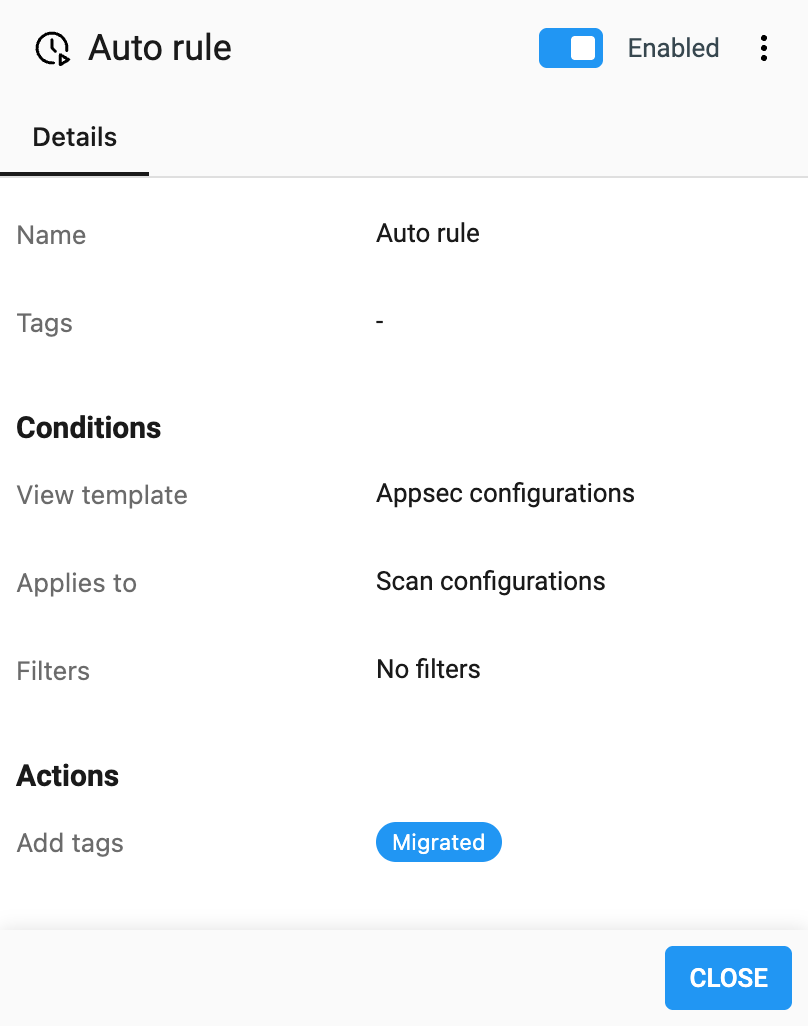
Task: Select the Tags dash placeholder
Action: point(379,321)
